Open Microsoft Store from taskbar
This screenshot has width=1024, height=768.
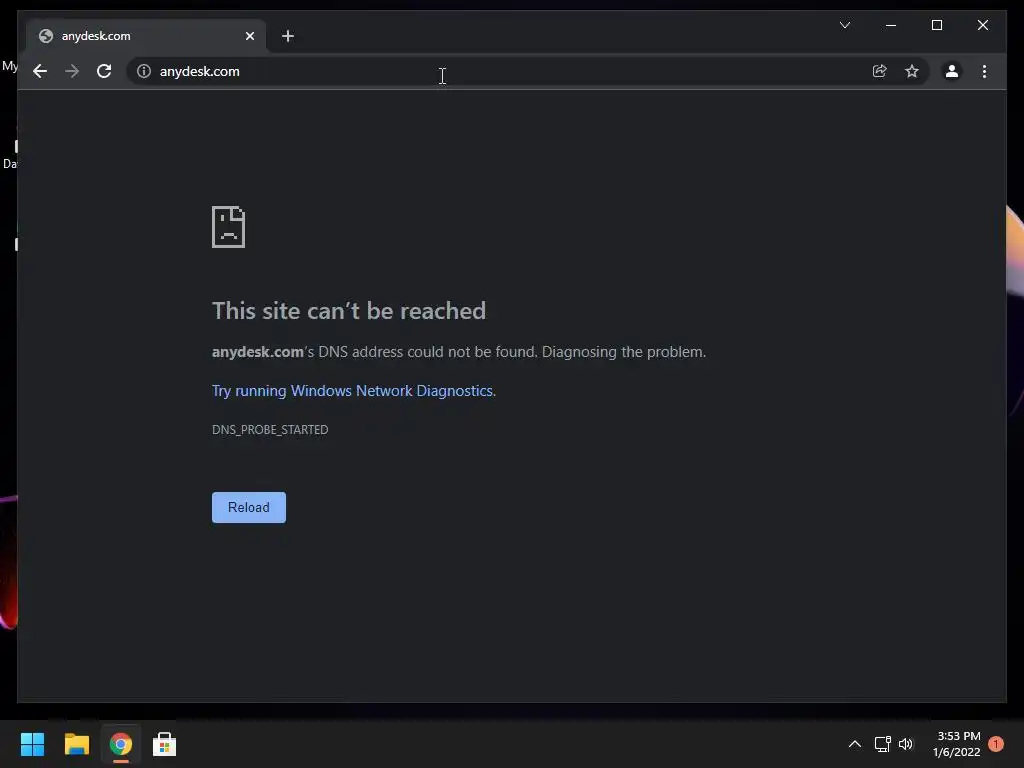pos(165,744)
